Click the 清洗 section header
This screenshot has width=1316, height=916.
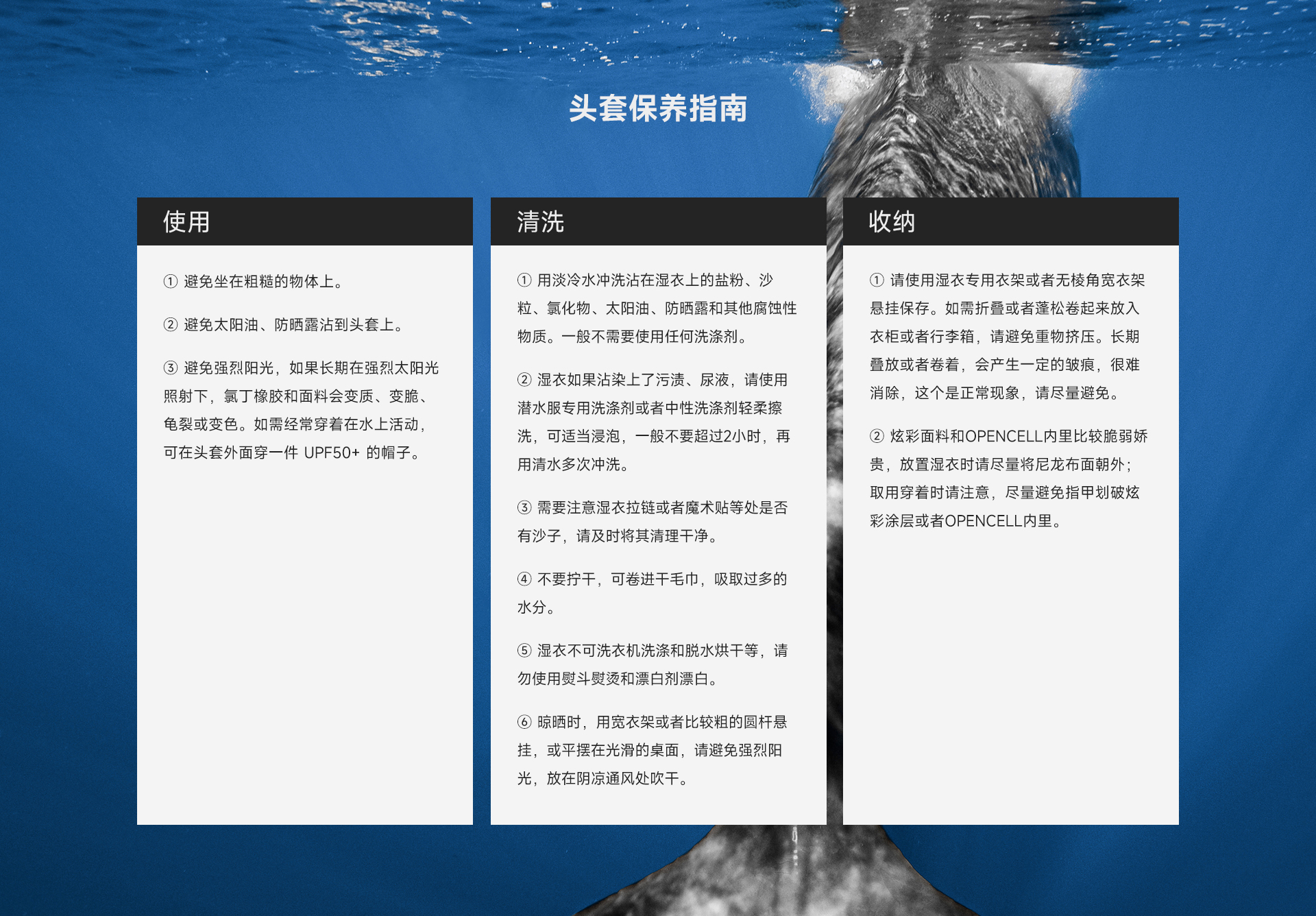pyautogui.click(x=537, y=222)
